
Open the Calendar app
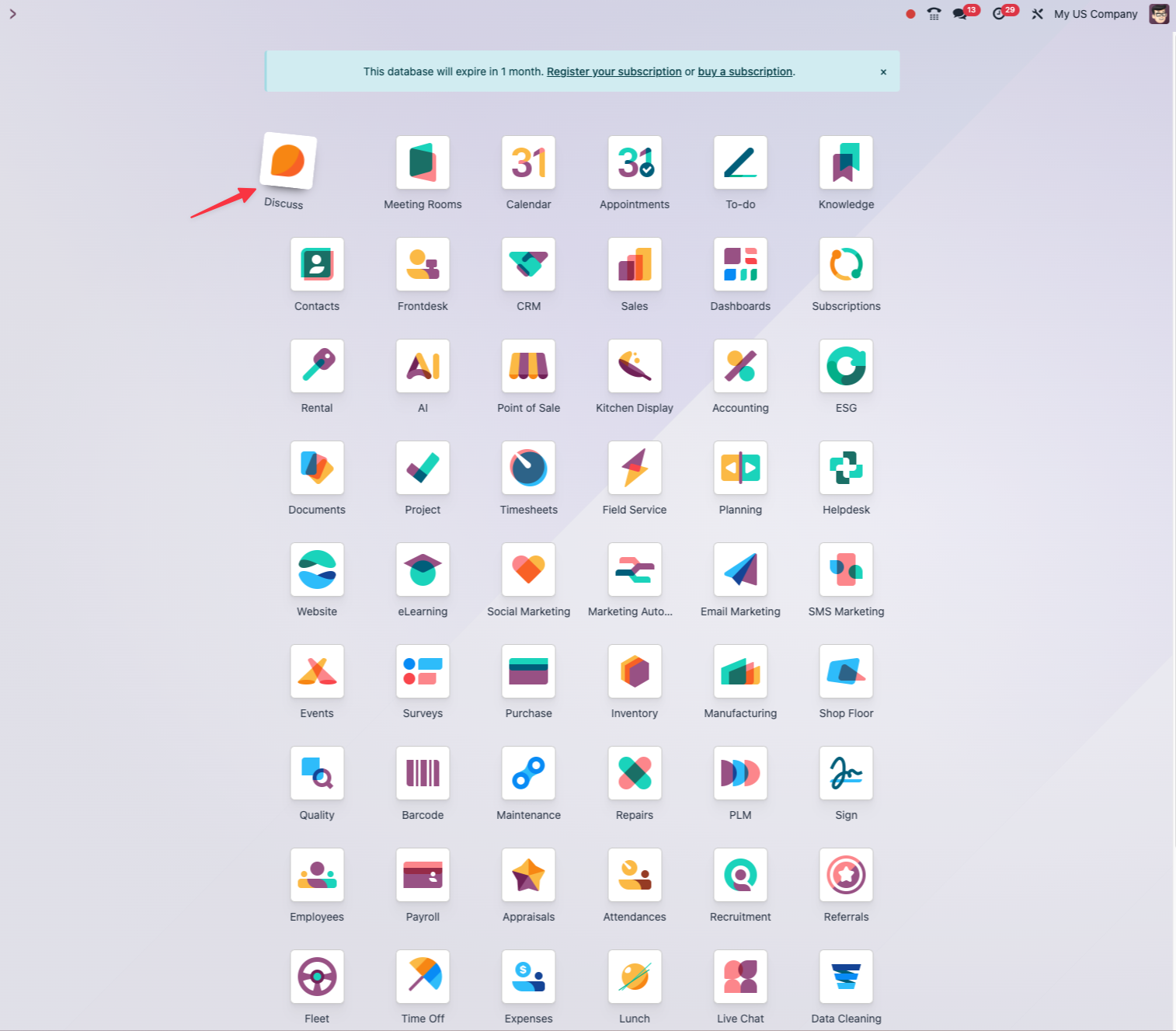coord(529,162)
